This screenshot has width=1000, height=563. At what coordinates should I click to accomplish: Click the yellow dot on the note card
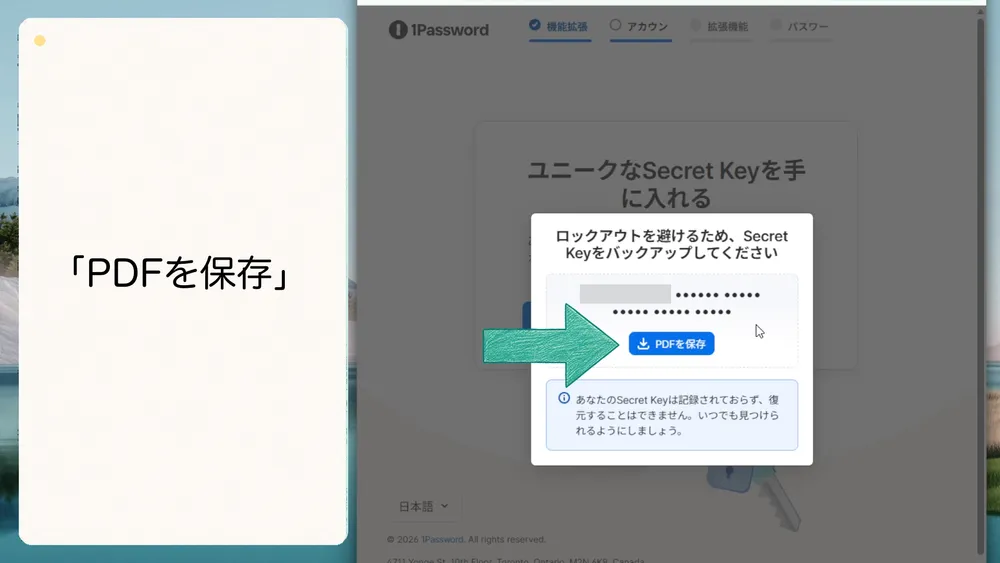click(x=40, y=41)
